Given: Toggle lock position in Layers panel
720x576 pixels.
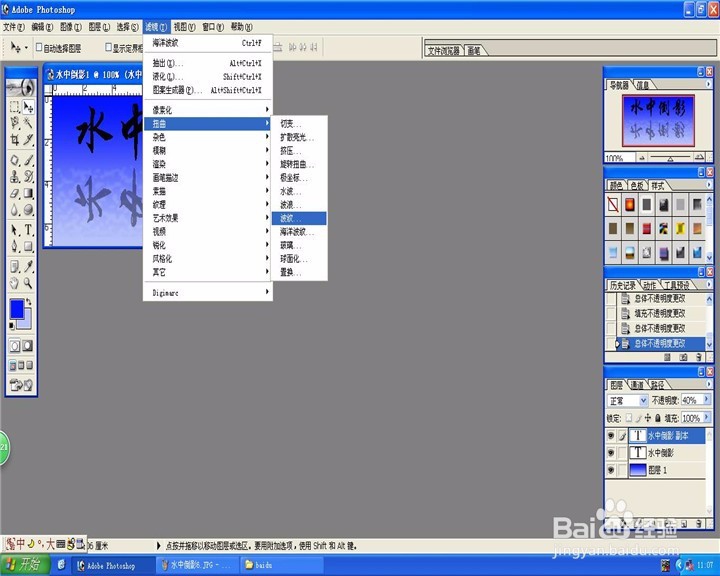Looking at the screenshot, I should coord(647,418).
